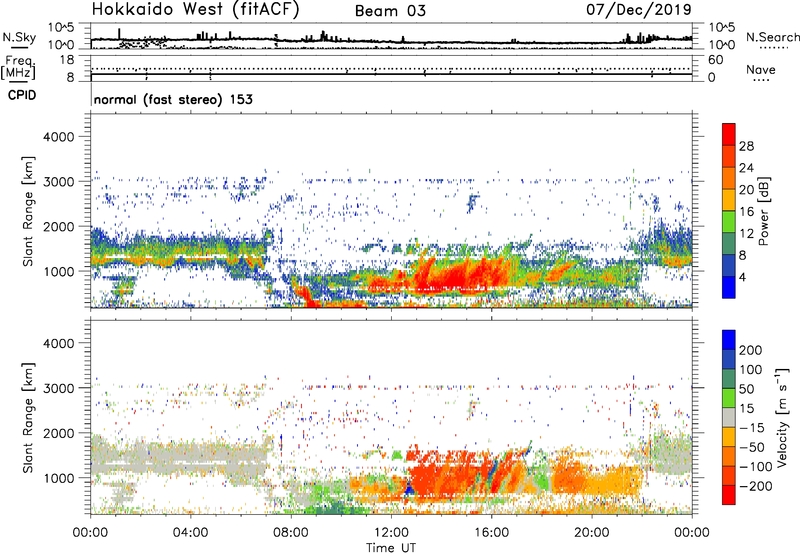Click the 'Freq. [MHz]' axis label

(19, 67)
